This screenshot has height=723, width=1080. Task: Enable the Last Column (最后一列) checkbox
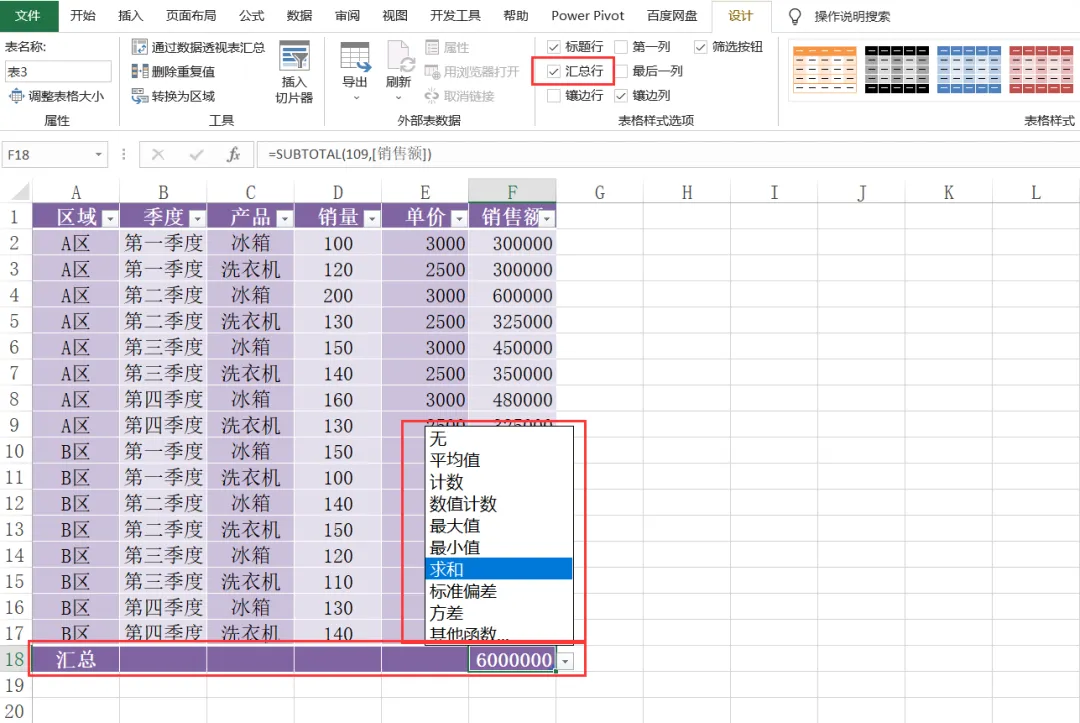pos(621,71)
